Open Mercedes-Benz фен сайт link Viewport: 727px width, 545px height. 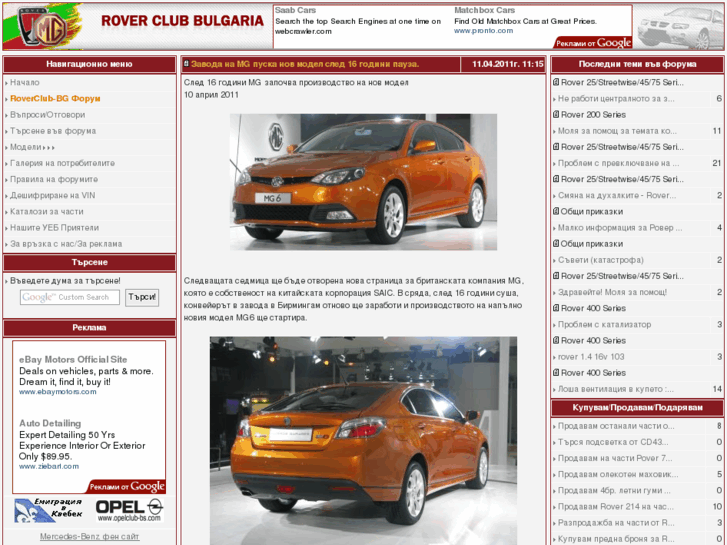89,537
